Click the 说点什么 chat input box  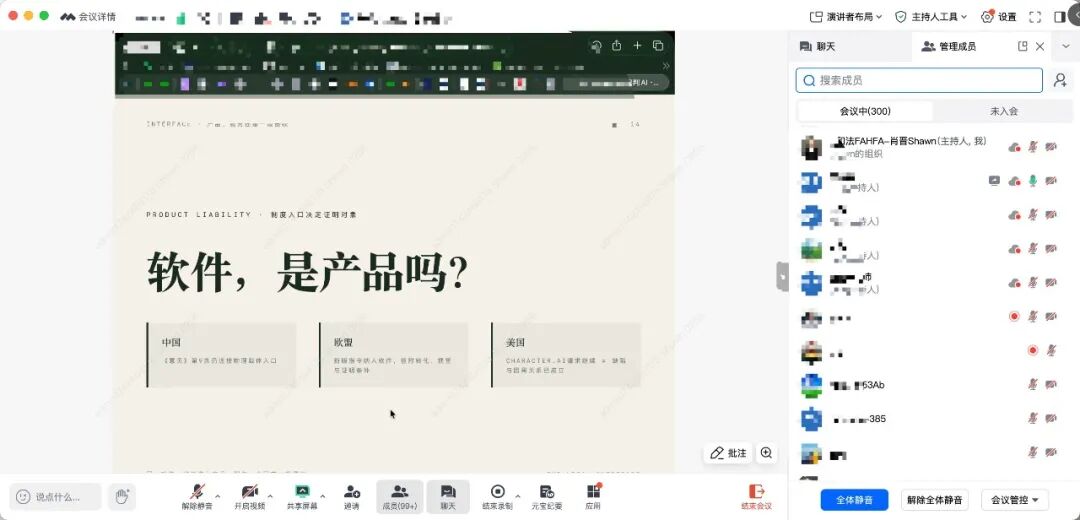pyautogui.click(x=56, y=496)
